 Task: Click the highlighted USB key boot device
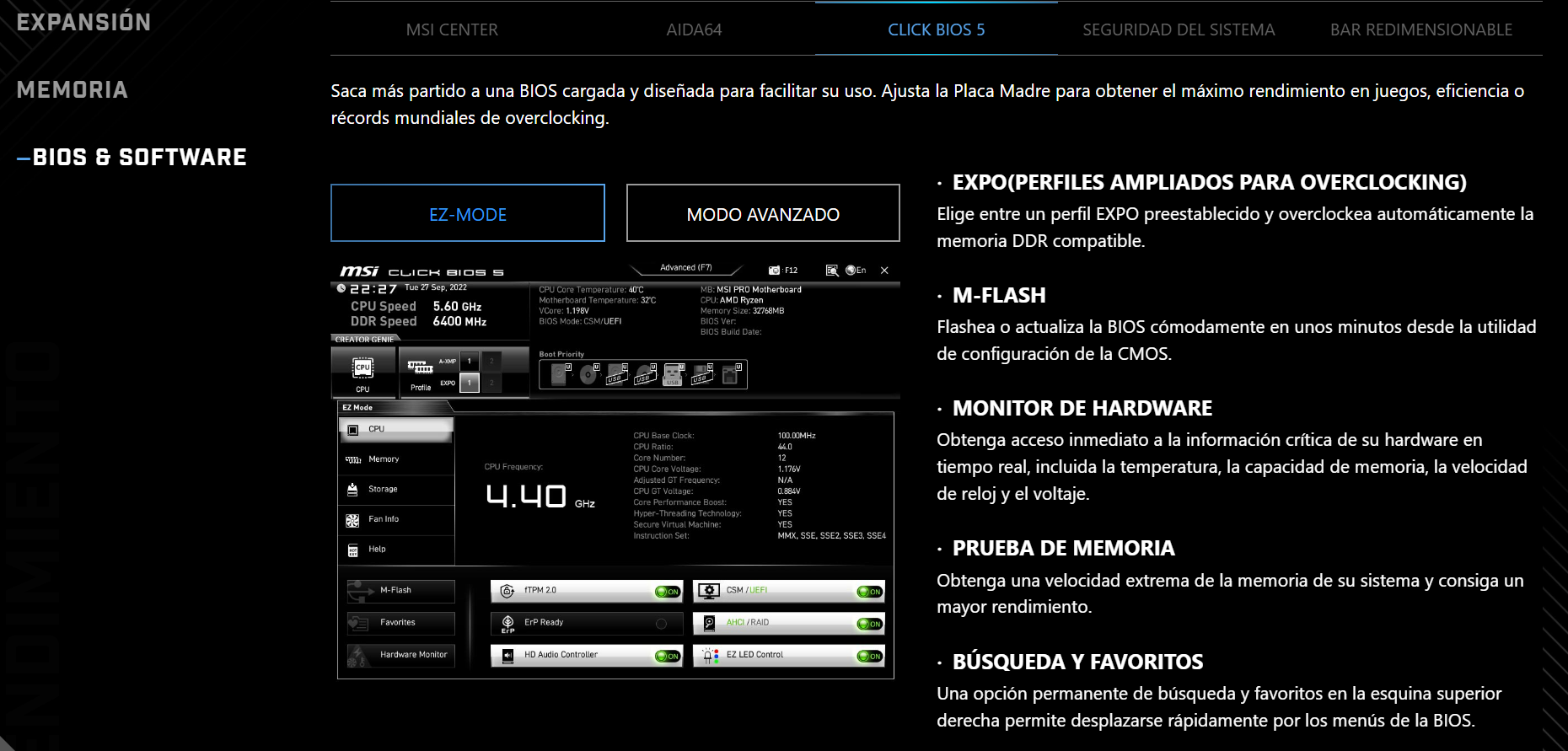674,373
